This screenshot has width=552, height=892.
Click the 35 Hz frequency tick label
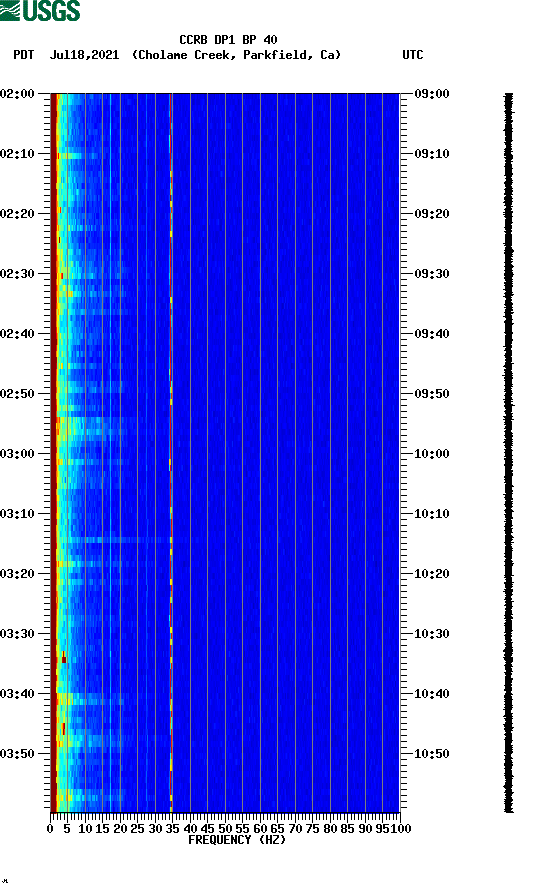pyautogui.click(x=172, y=829)
